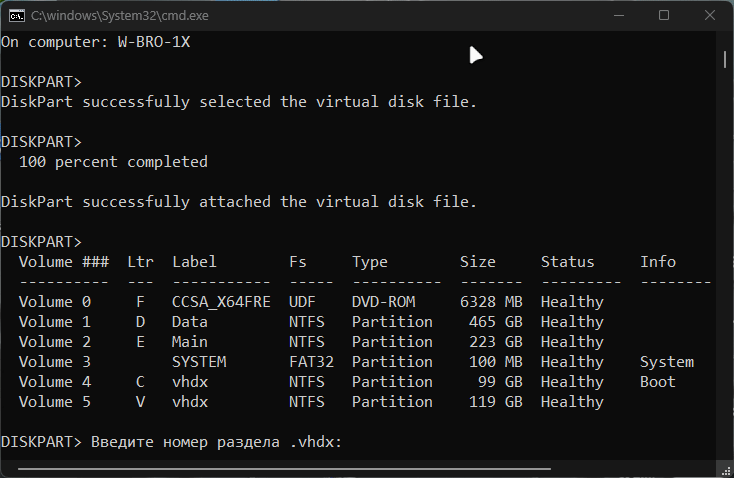This screenshot has height=478, width=734.
Task: Click the 'Main' label of Volume 2
Action: [x=190, y=342]
